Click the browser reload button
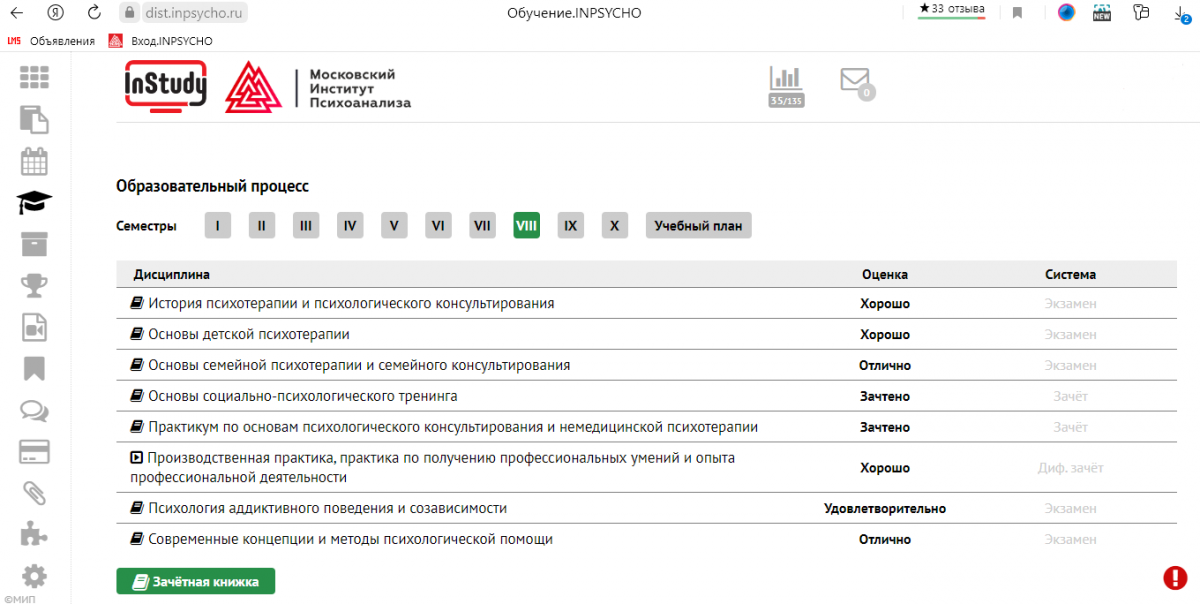 [94, 13]
